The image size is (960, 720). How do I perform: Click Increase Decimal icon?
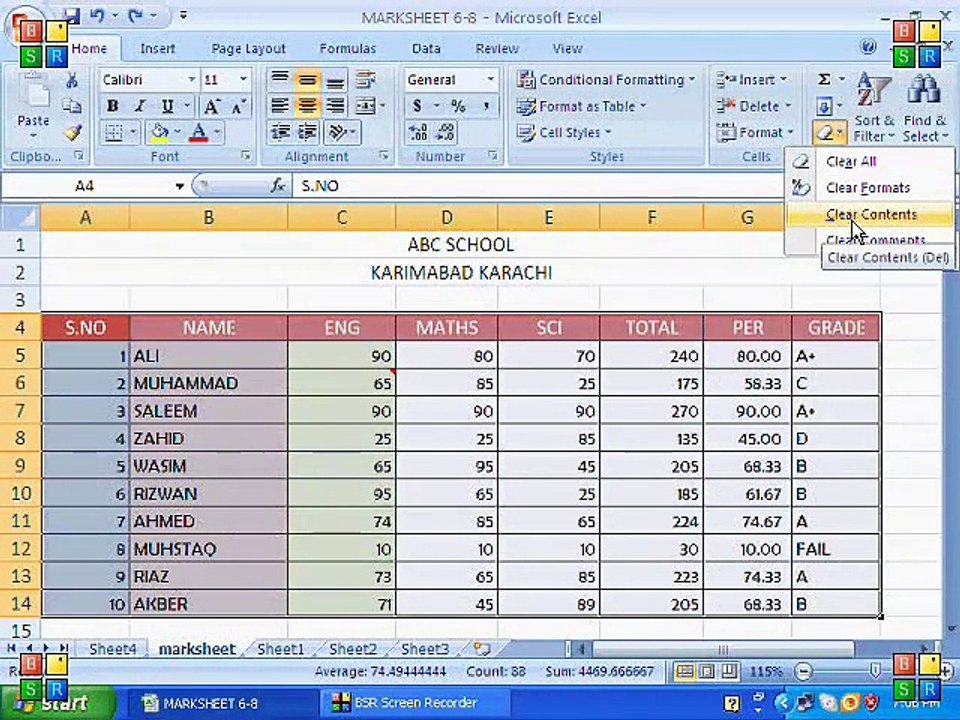[x=418, y=132]
